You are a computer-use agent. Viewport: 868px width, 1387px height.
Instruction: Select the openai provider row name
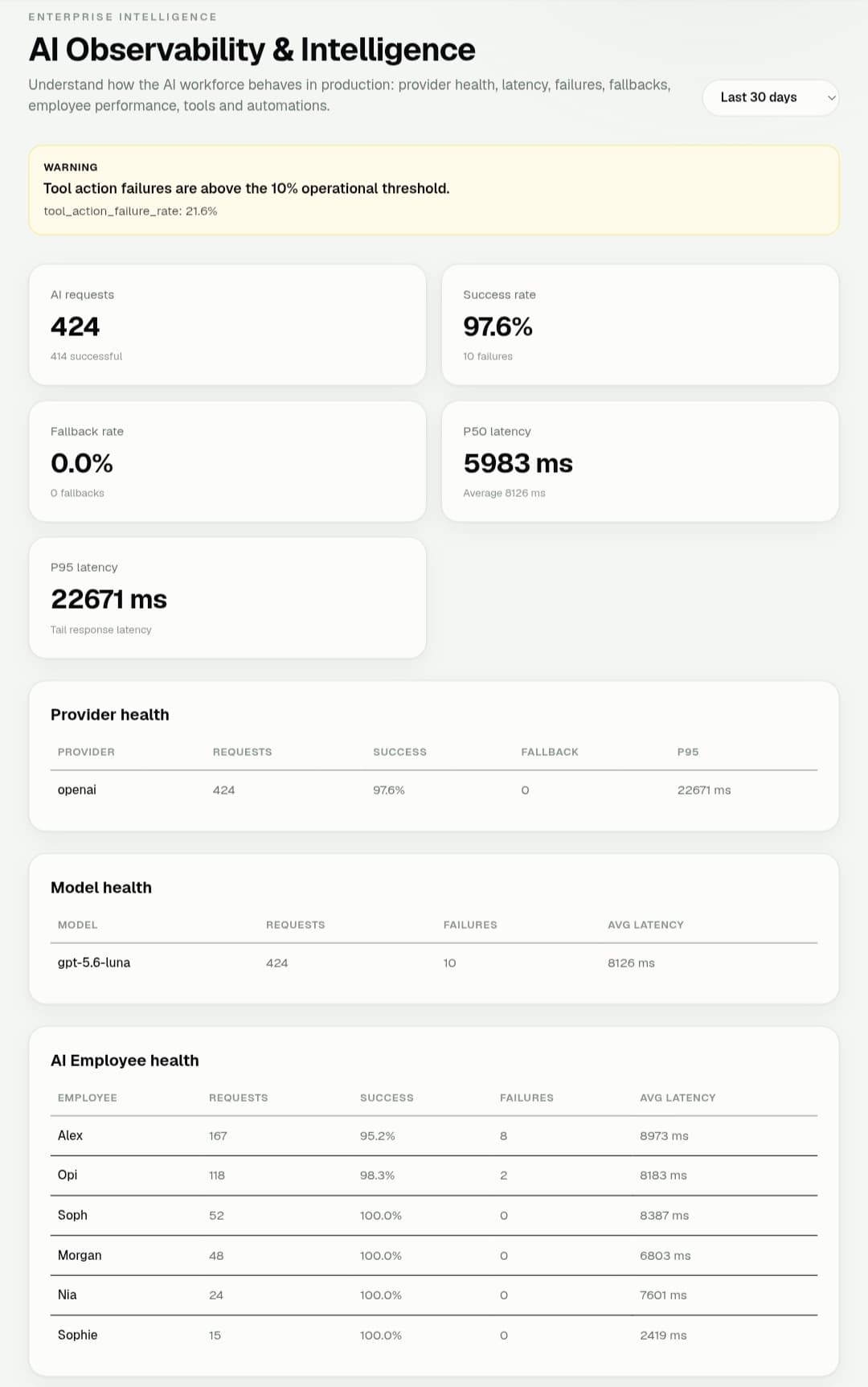coord(77,790)
